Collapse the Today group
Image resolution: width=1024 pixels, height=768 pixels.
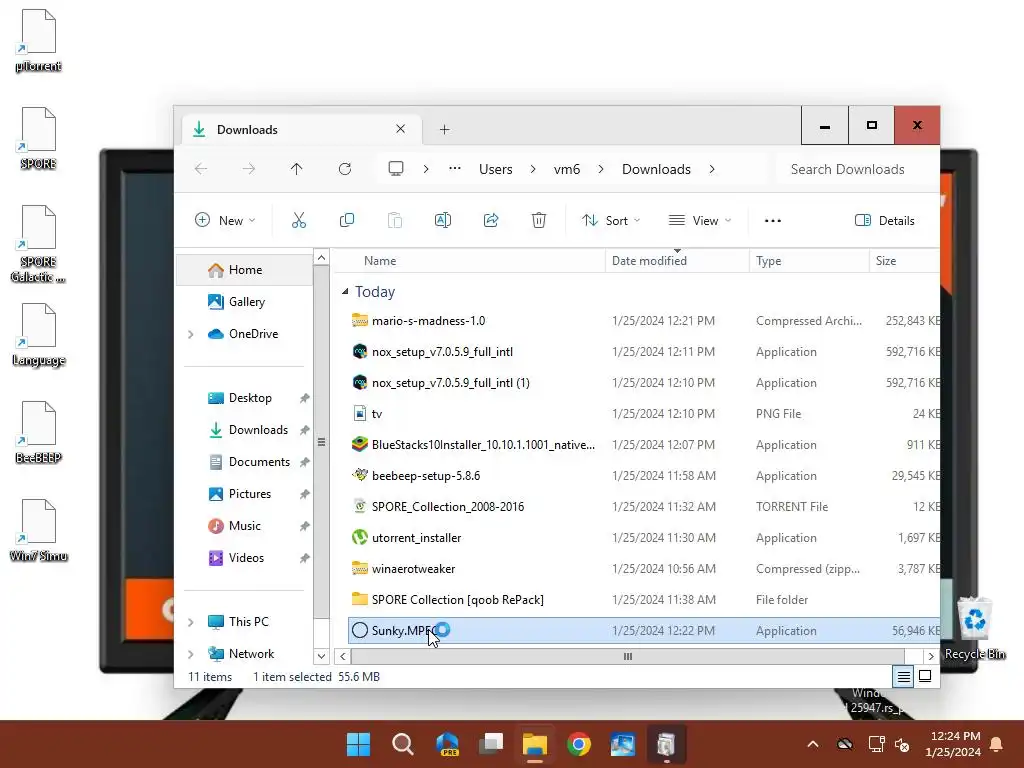pyautogui.click(x=345, y=292)
